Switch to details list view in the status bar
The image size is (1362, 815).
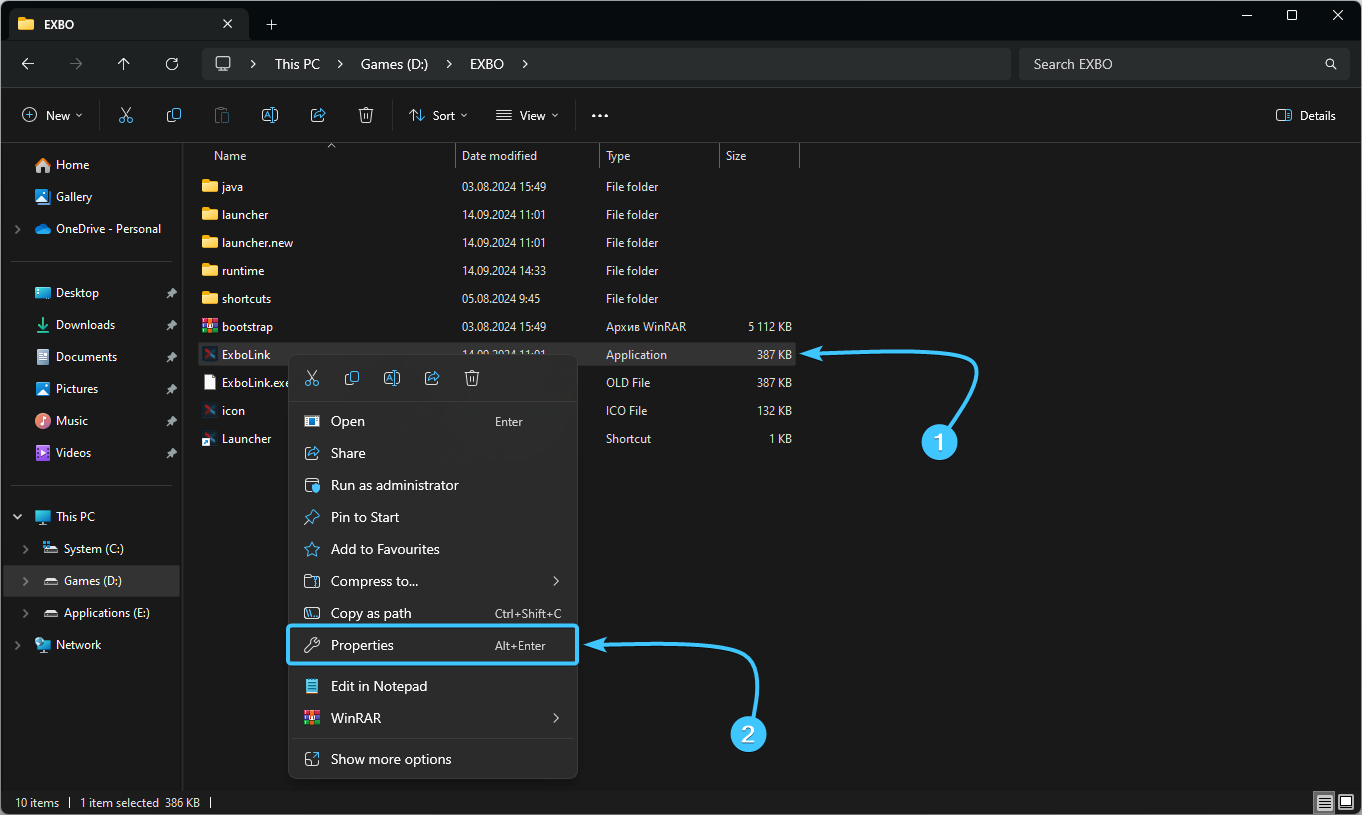[1324, 803]
